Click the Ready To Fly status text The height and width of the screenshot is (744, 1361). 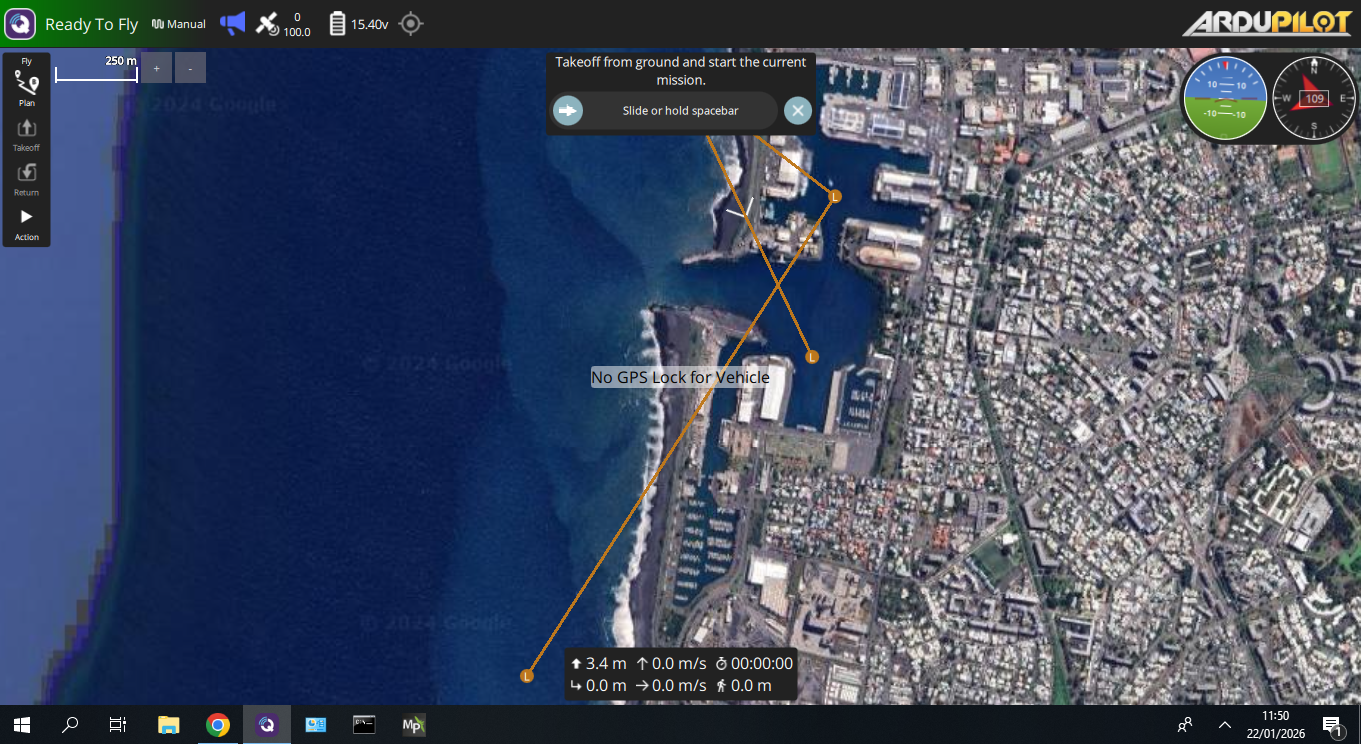[91, 24]
